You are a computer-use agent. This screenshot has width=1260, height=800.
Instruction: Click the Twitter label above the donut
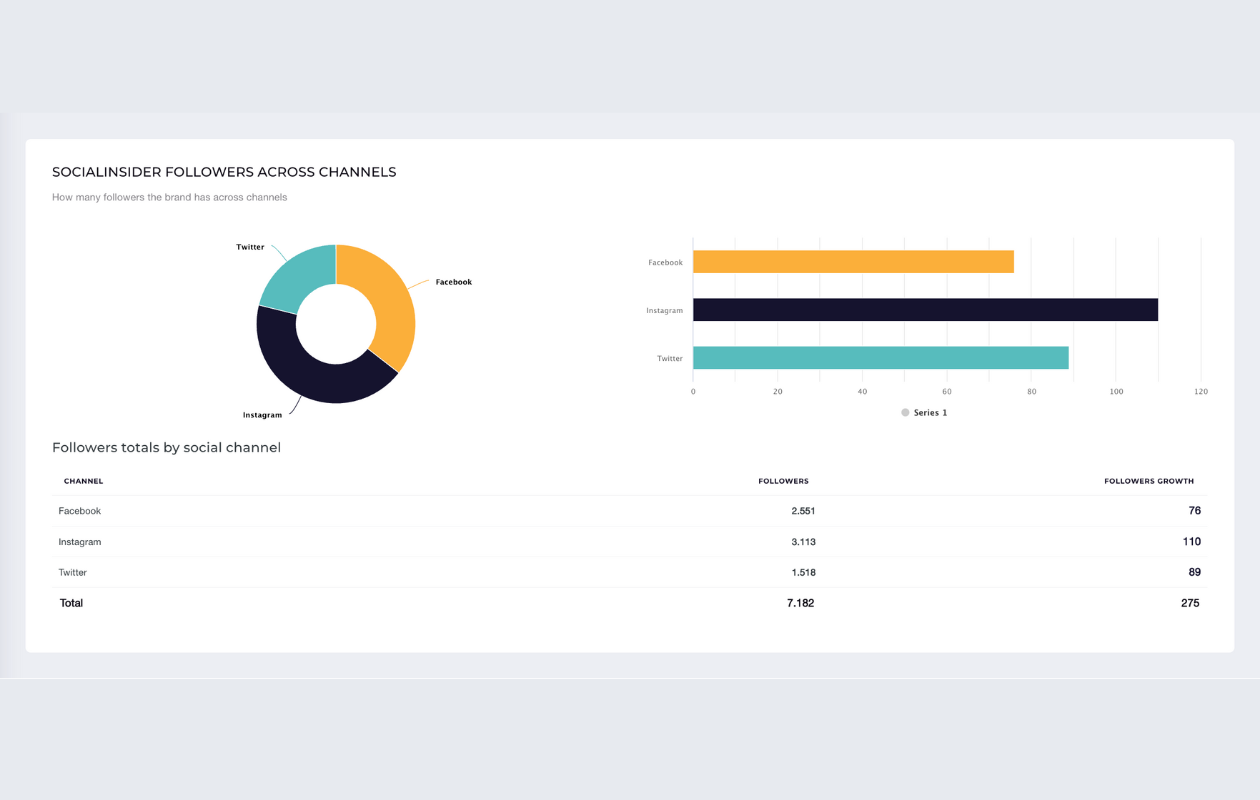[250, 247]
